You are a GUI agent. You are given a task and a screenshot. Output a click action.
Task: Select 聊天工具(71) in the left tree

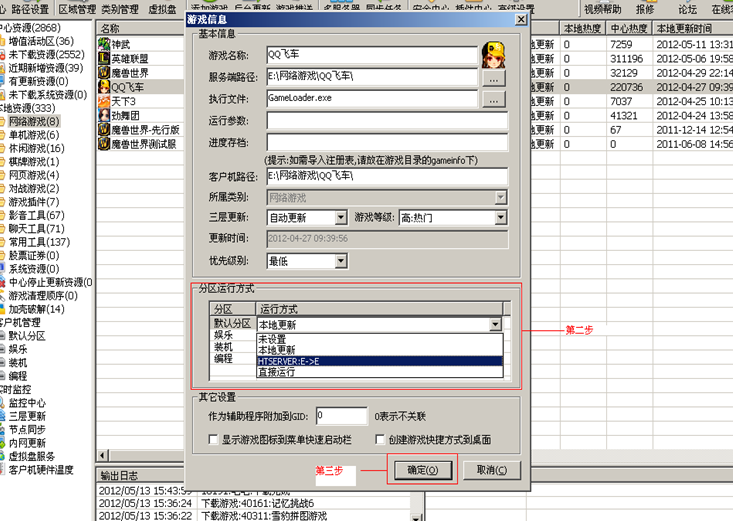point(36,229)
